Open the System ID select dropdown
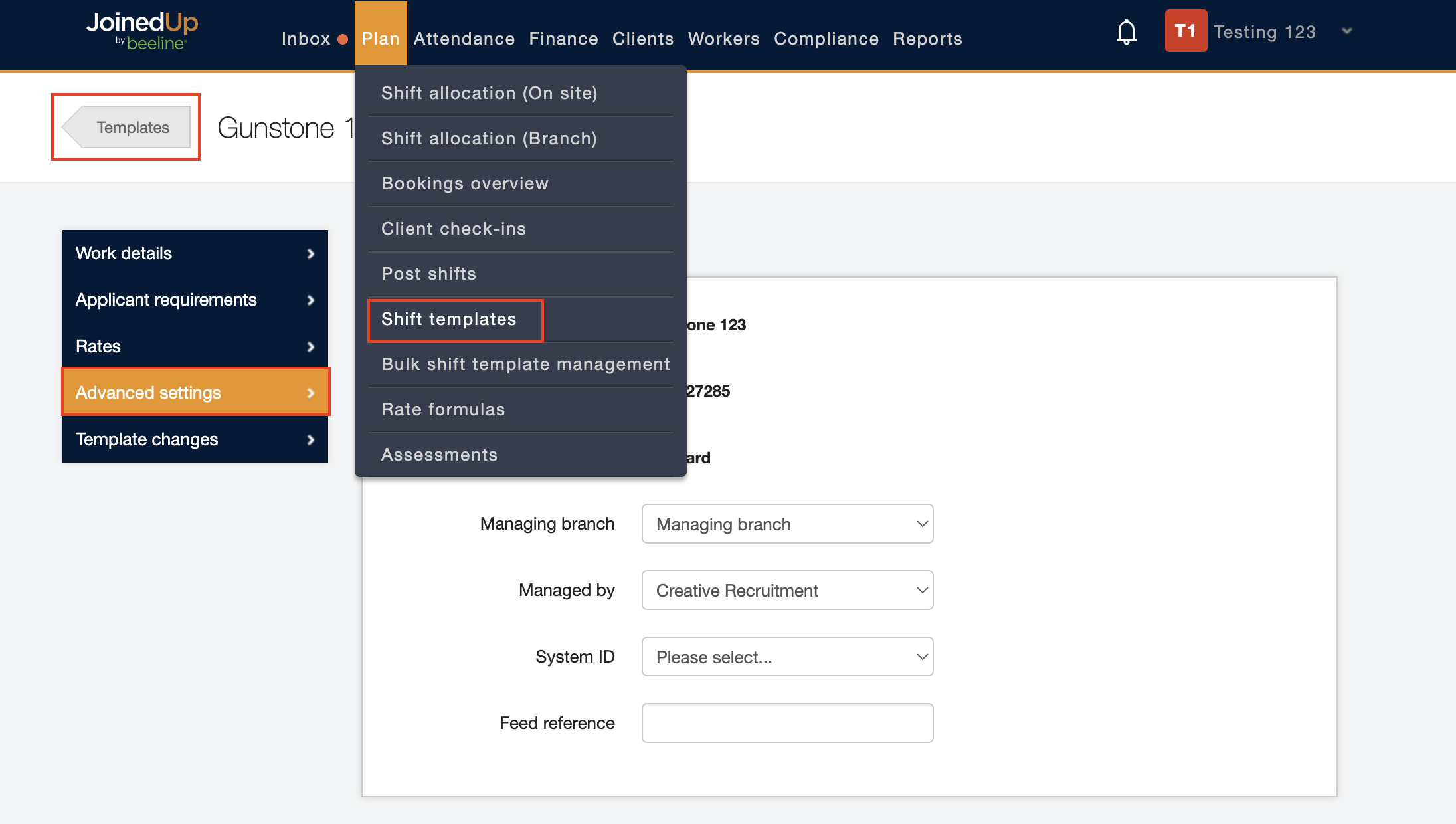Screen dimensions: 1456x824 pos(787,657)
